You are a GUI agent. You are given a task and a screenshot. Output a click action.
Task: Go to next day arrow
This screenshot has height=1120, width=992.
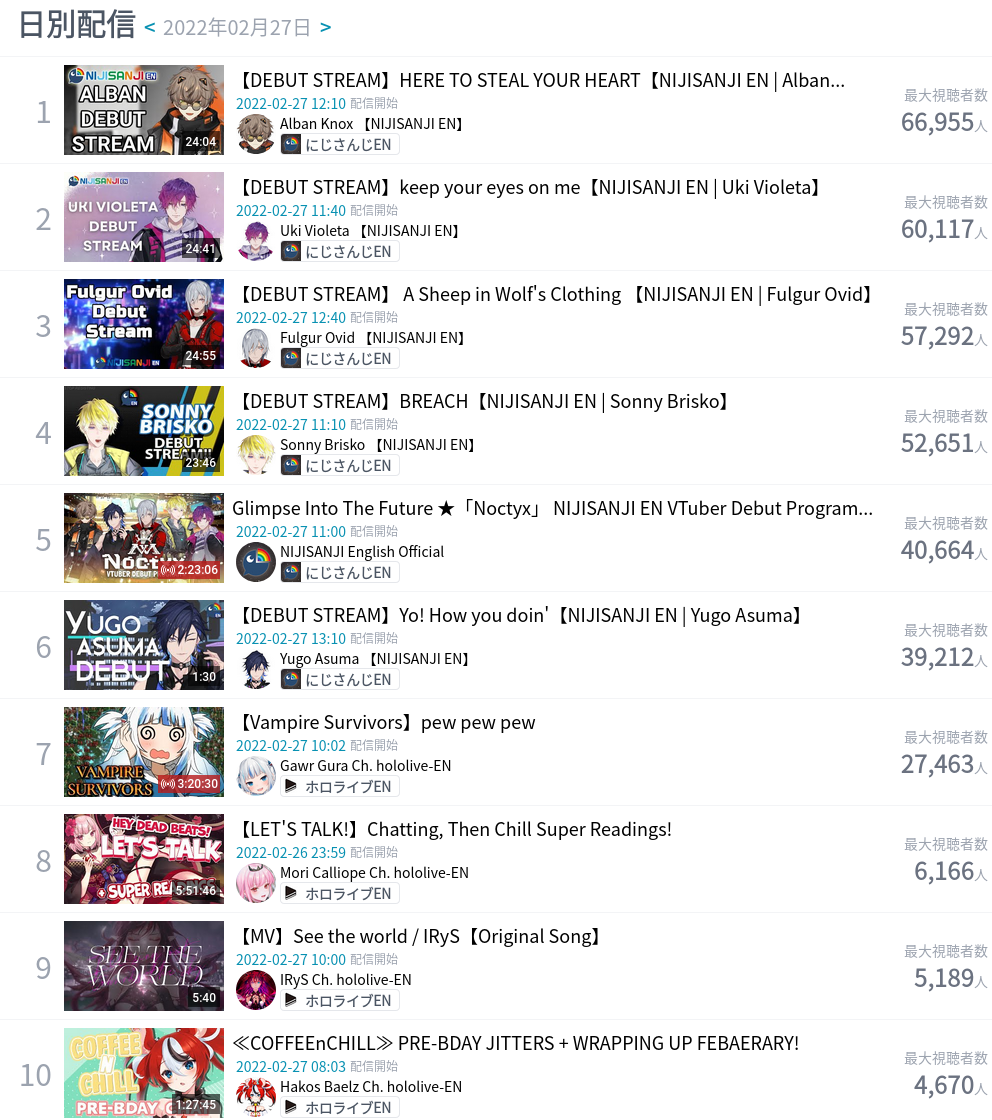326,27
